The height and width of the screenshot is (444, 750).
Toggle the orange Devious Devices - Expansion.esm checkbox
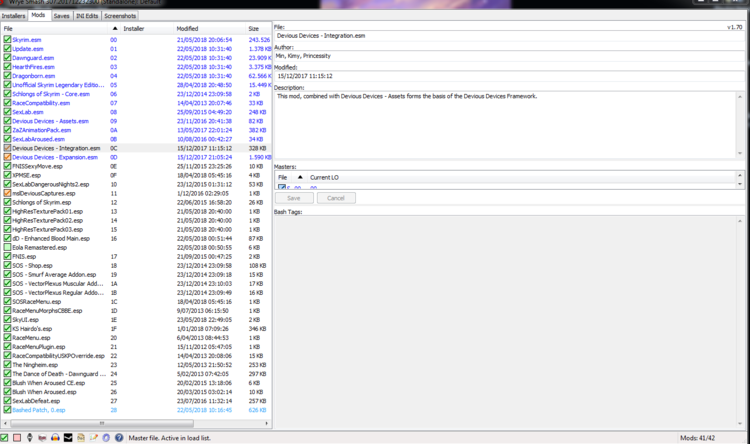coord(7,157)
